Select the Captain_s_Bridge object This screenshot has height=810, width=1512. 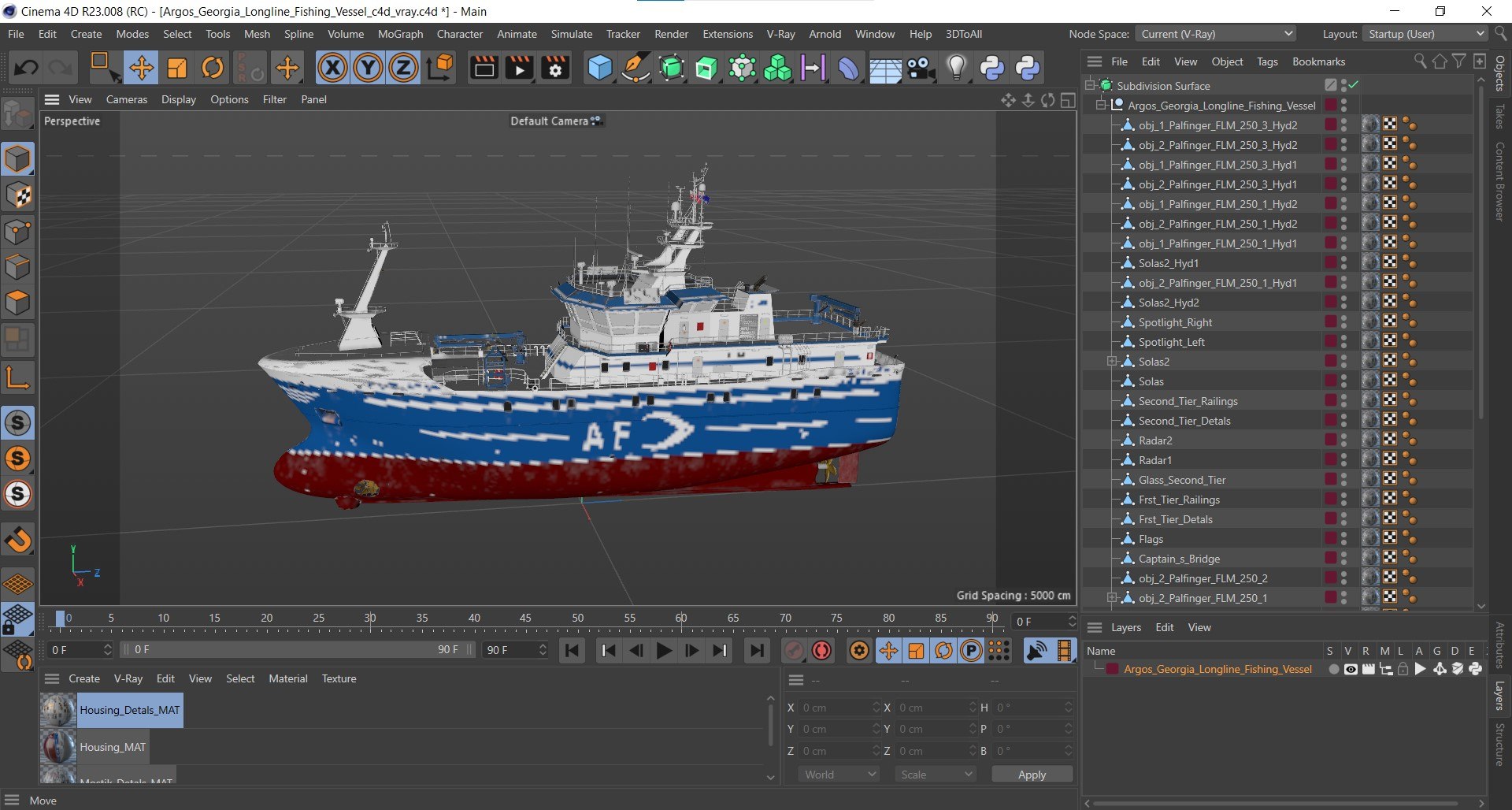(x=1179, y=559)
